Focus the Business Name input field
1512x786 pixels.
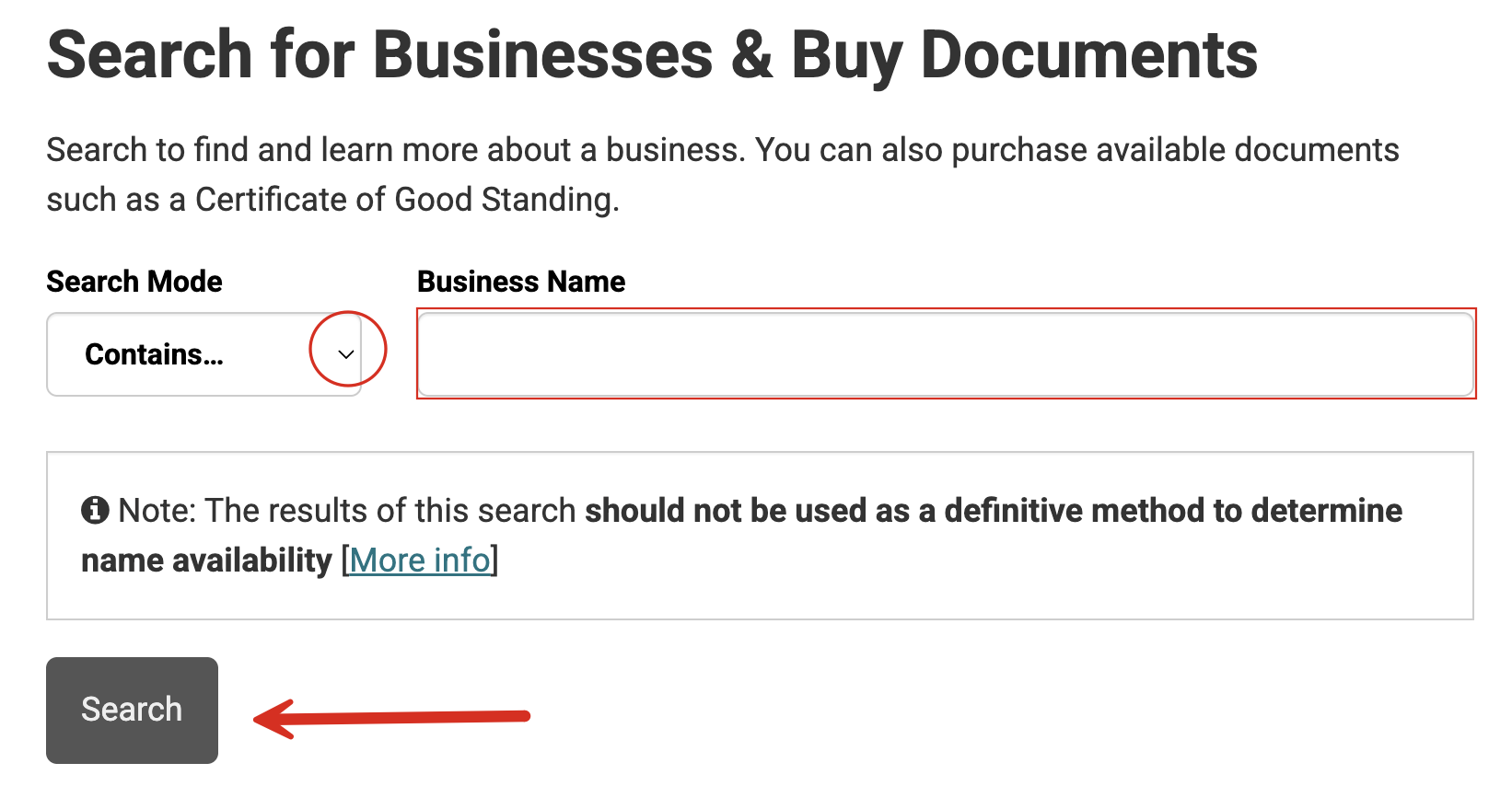(x=946, y=354)
